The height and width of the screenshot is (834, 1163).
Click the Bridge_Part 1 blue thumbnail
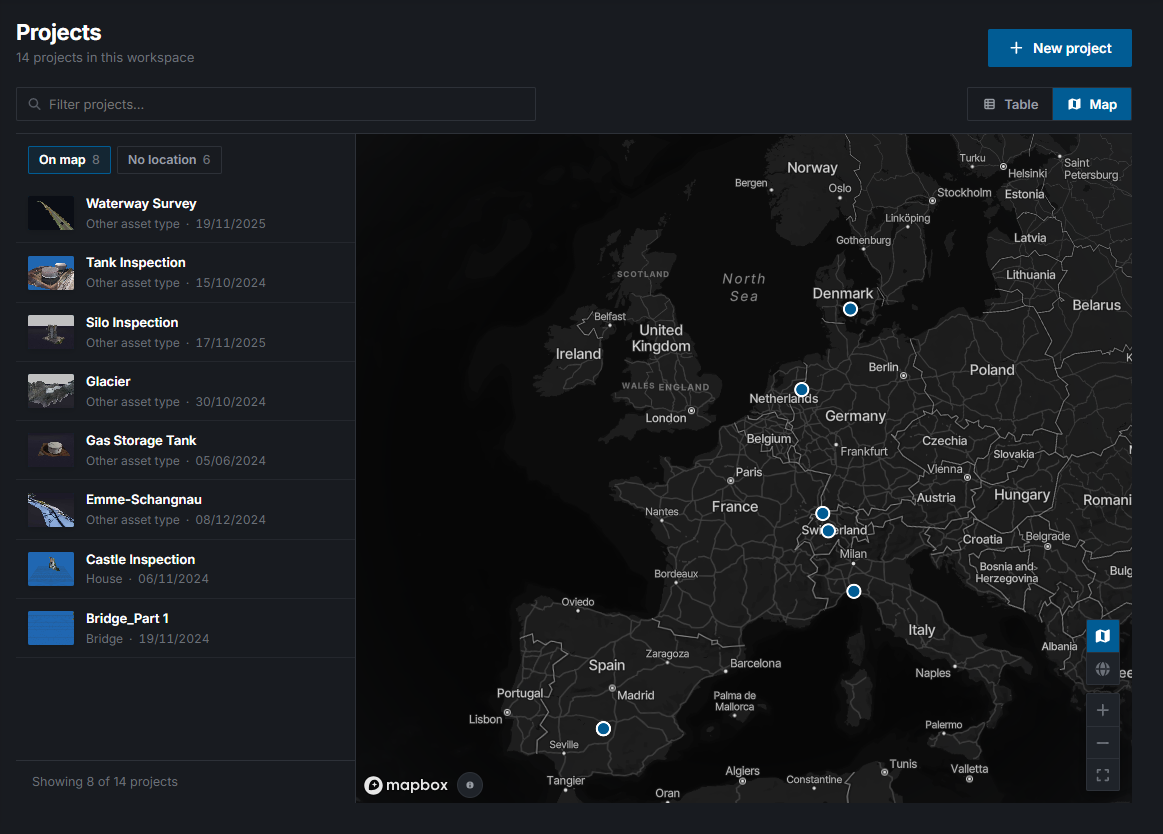point(51,628)
